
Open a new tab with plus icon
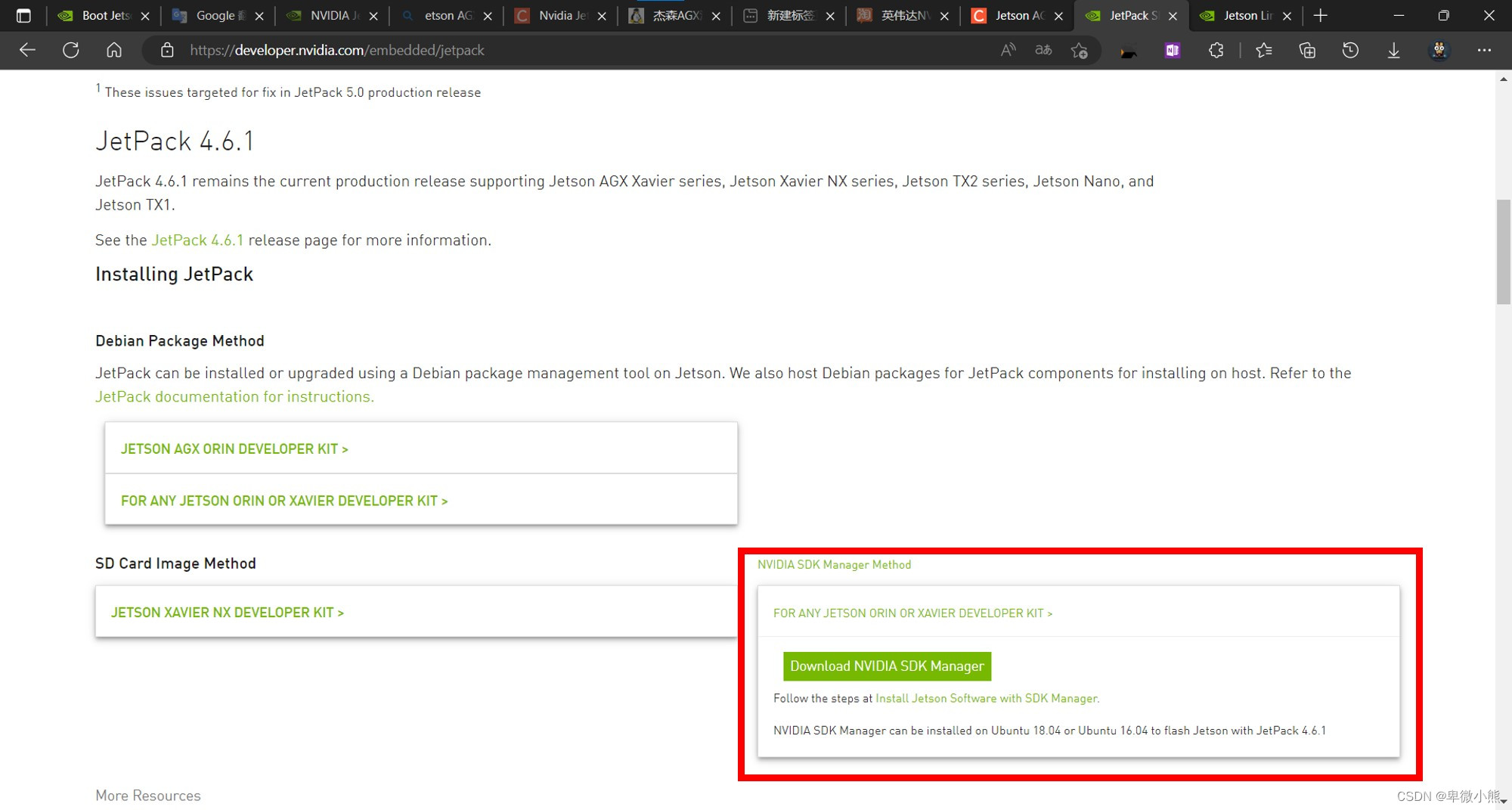pos(1320,16)
